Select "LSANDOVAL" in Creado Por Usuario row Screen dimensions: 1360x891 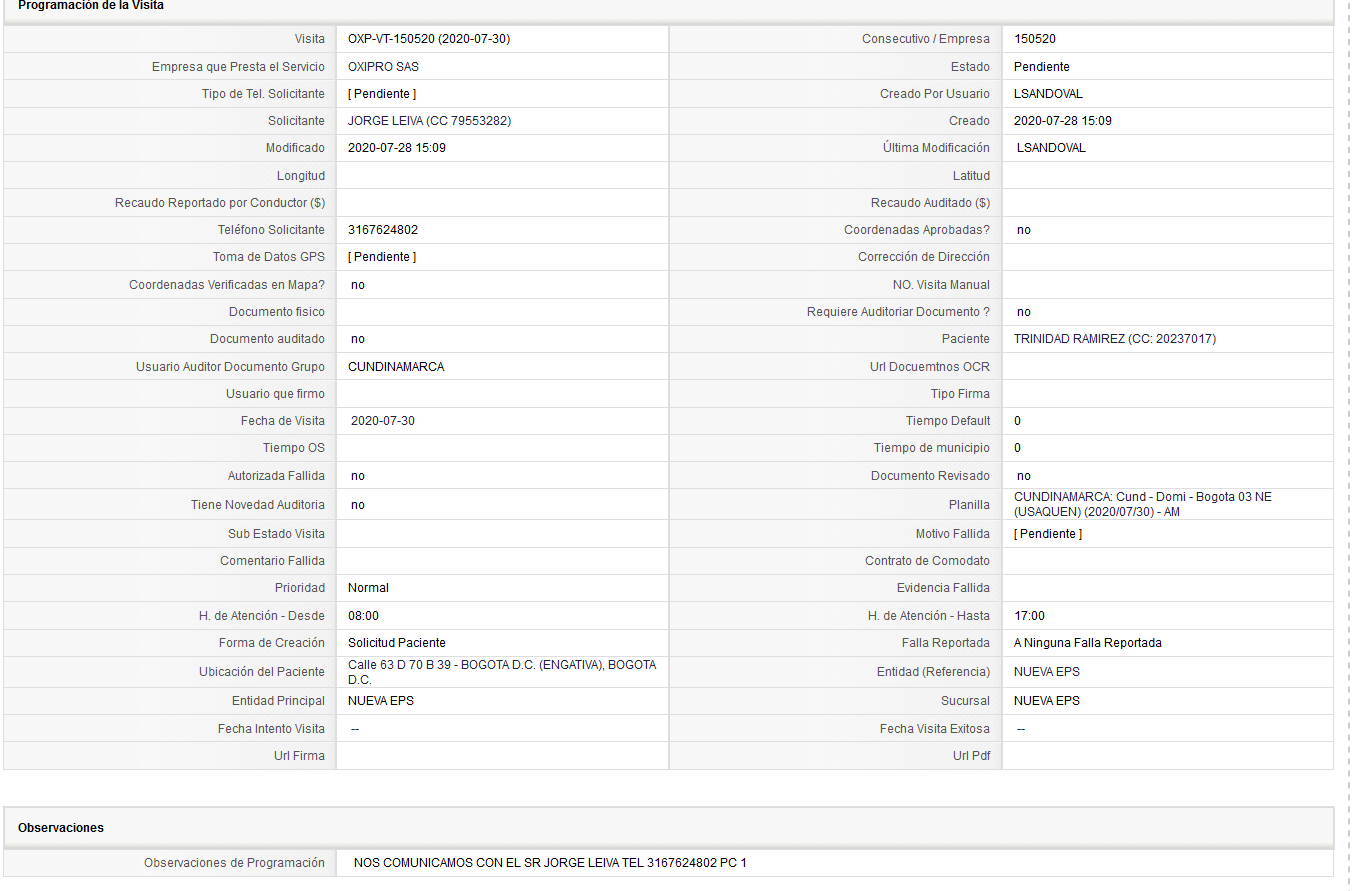(x=1048, y=94)
